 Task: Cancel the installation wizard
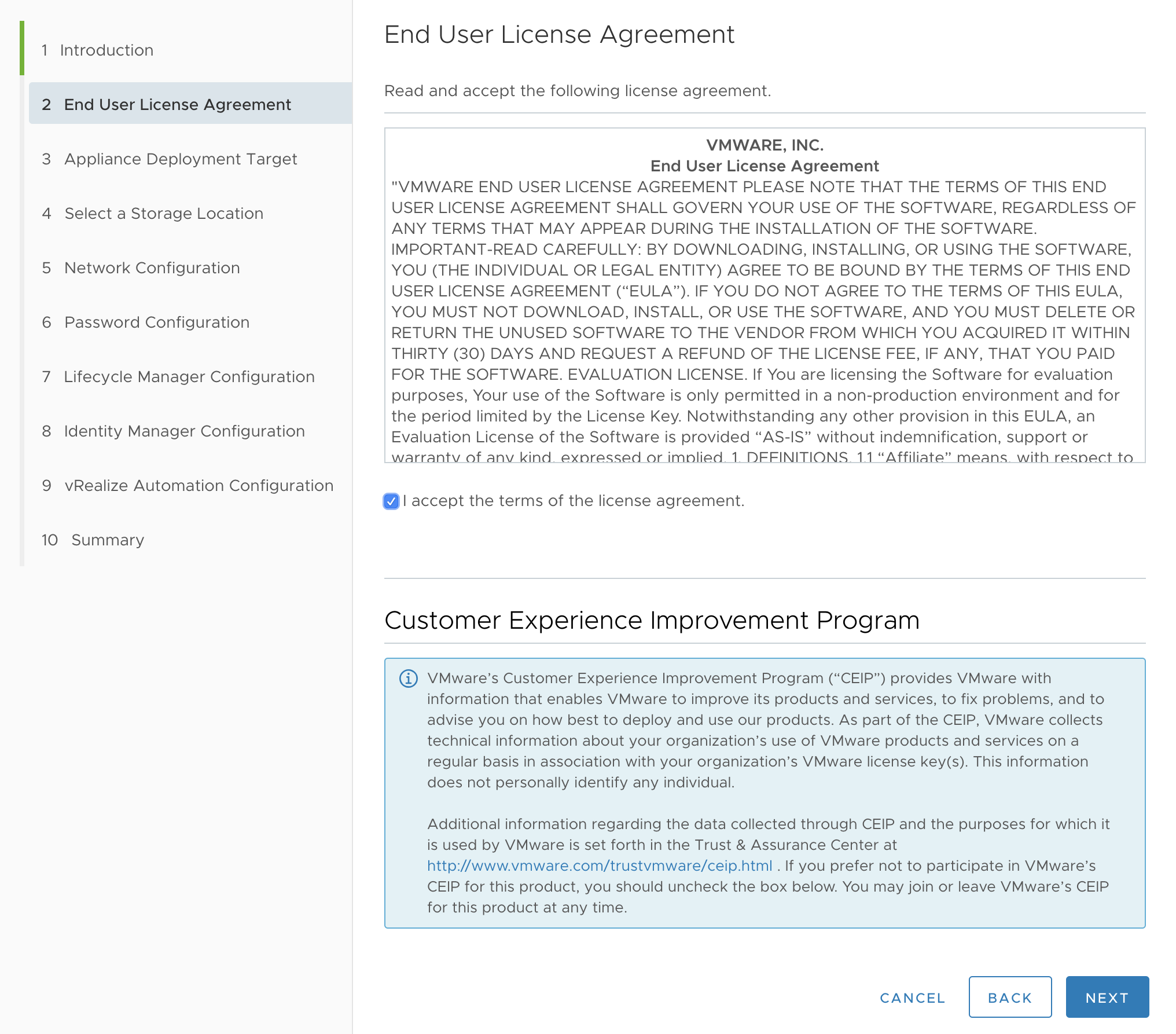click(x=912, y=998)
